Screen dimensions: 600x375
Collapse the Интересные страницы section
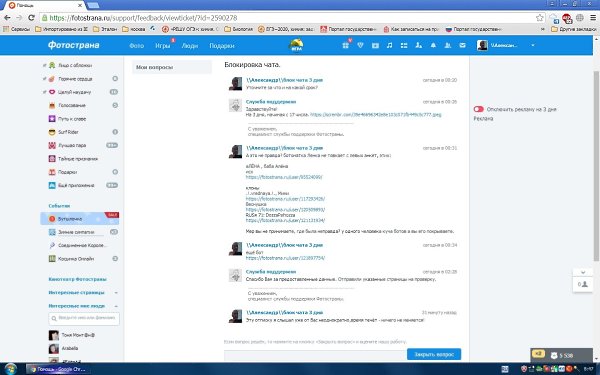pos(116,293)
